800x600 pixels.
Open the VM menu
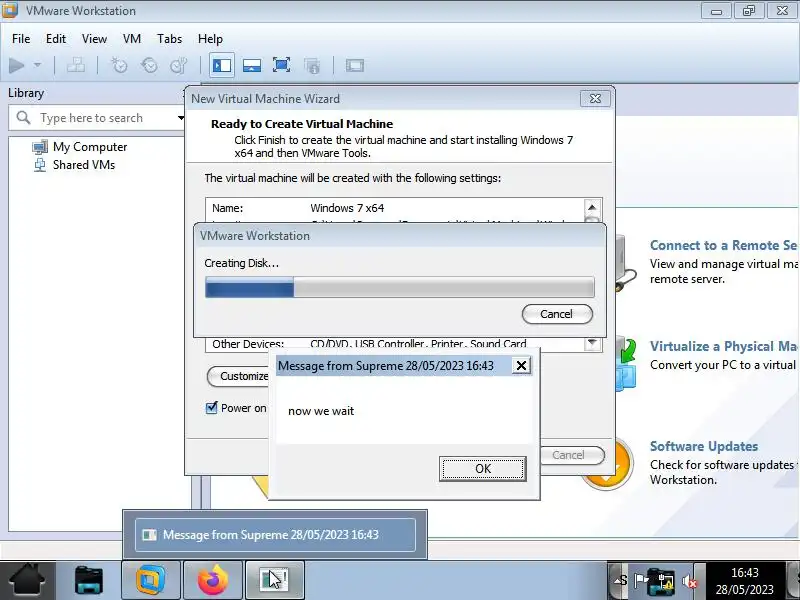(132, 39)
